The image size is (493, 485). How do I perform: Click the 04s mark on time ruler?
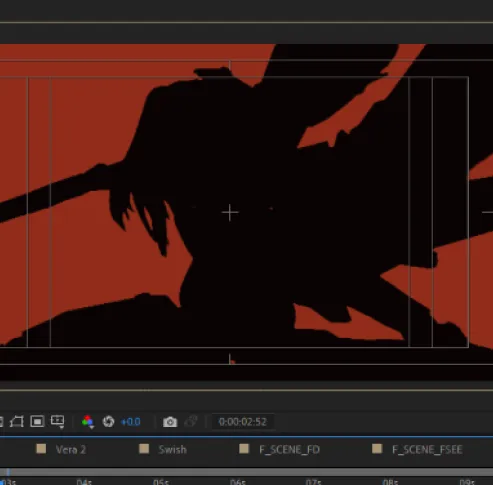(84, 482)
